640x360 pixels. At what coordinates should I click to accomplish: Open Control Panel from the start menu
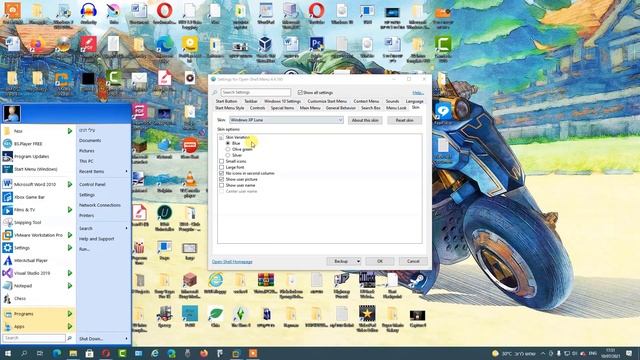[103, 184]
